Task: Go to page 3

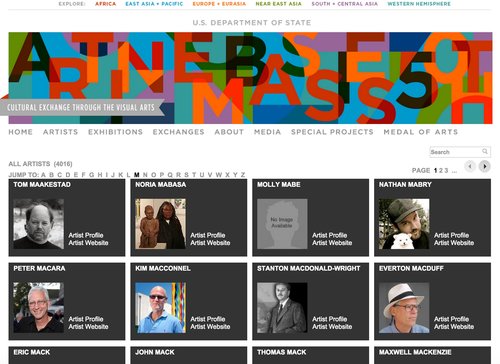Action: point(446,170)
